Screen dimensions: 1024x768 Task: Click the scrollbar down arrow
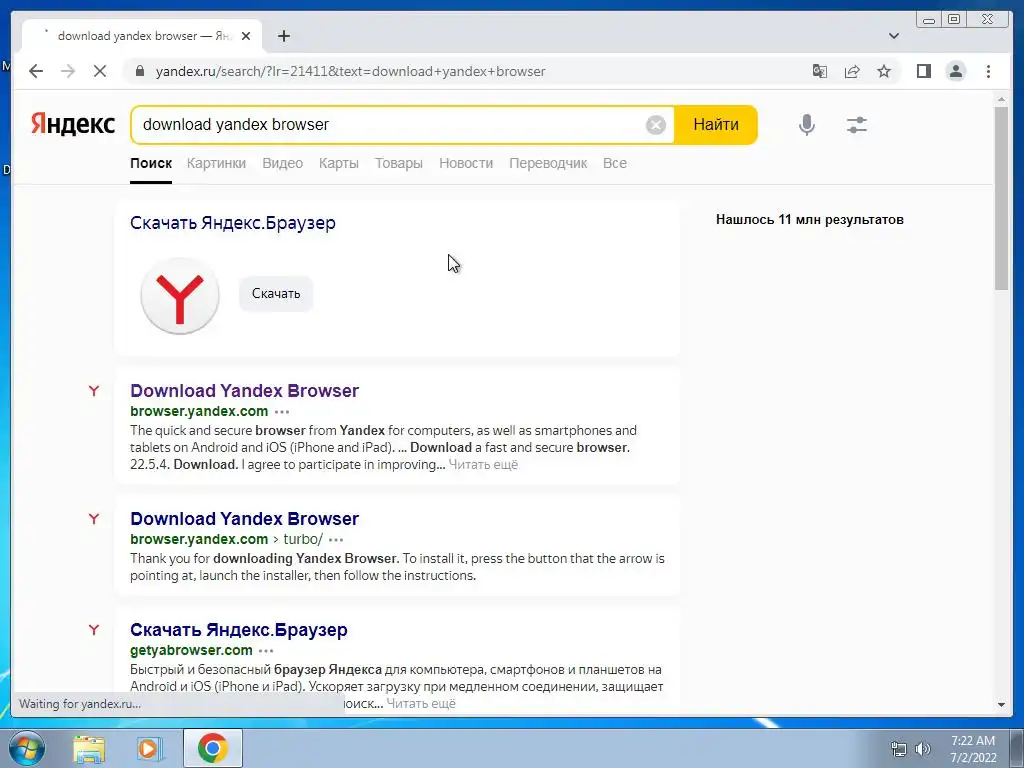coord(1001,705)
